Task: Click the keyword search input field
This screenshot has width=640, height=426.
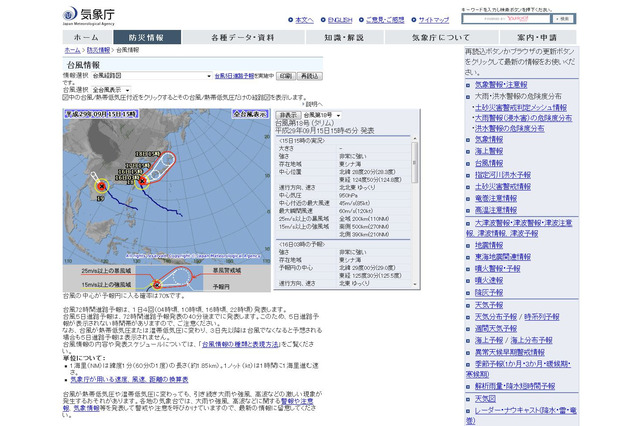Action: [x=507, y=19]
